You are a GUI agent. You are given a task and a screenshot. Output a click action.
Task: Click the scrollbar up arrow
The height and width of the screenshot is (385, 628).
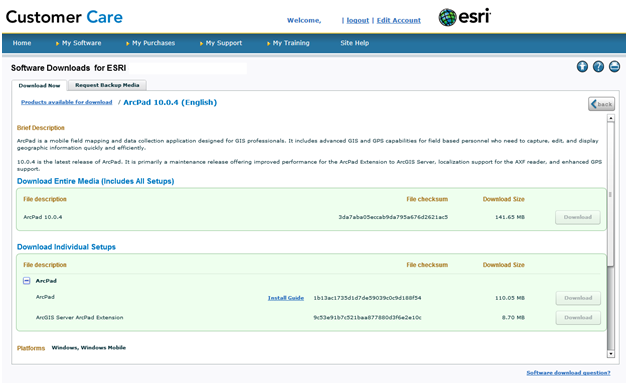coord(611,118)
